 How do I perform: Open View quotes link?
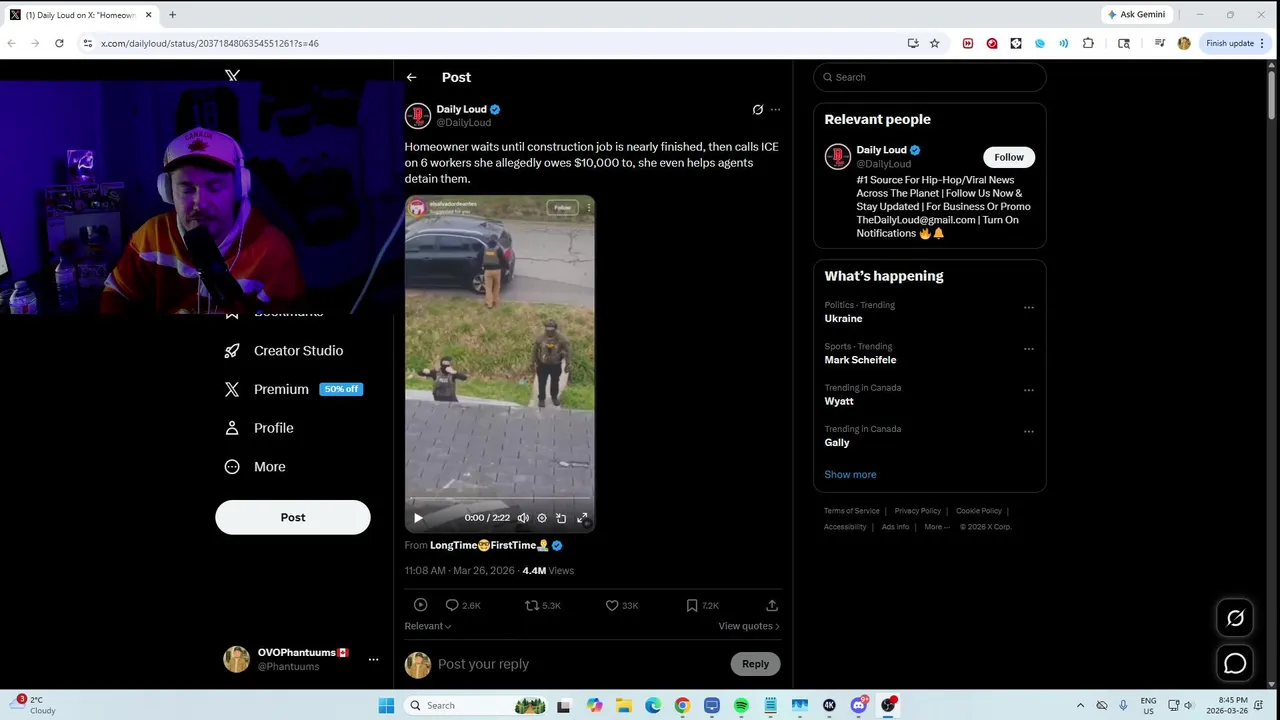749,626
